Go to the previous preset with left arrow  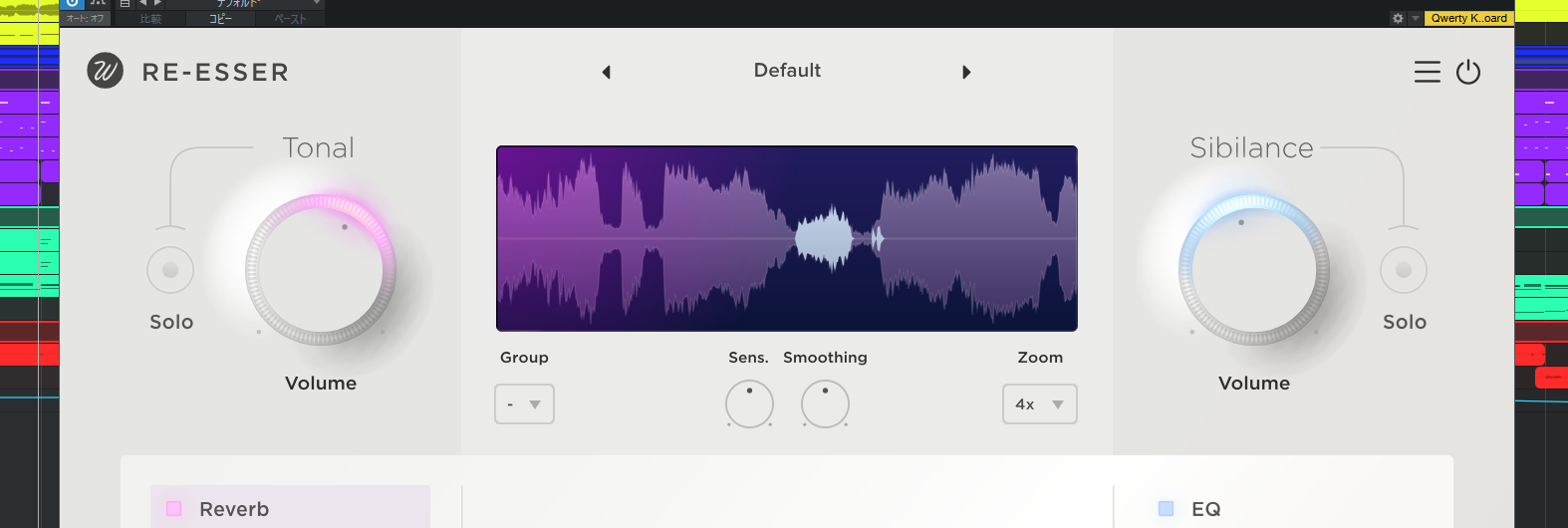click(606, 72)
